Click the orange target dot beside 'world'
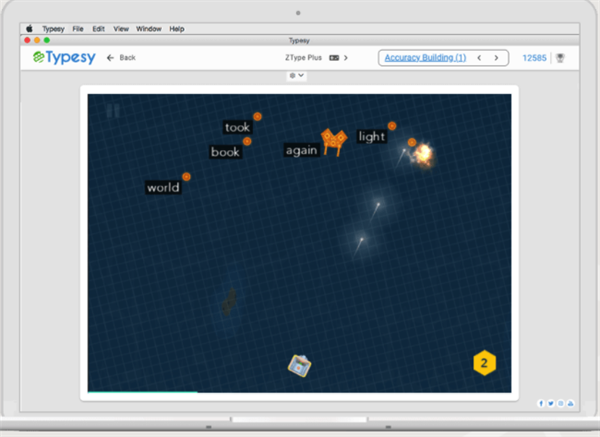The height and width of the screenshot is (437, 600). point(186,176)
